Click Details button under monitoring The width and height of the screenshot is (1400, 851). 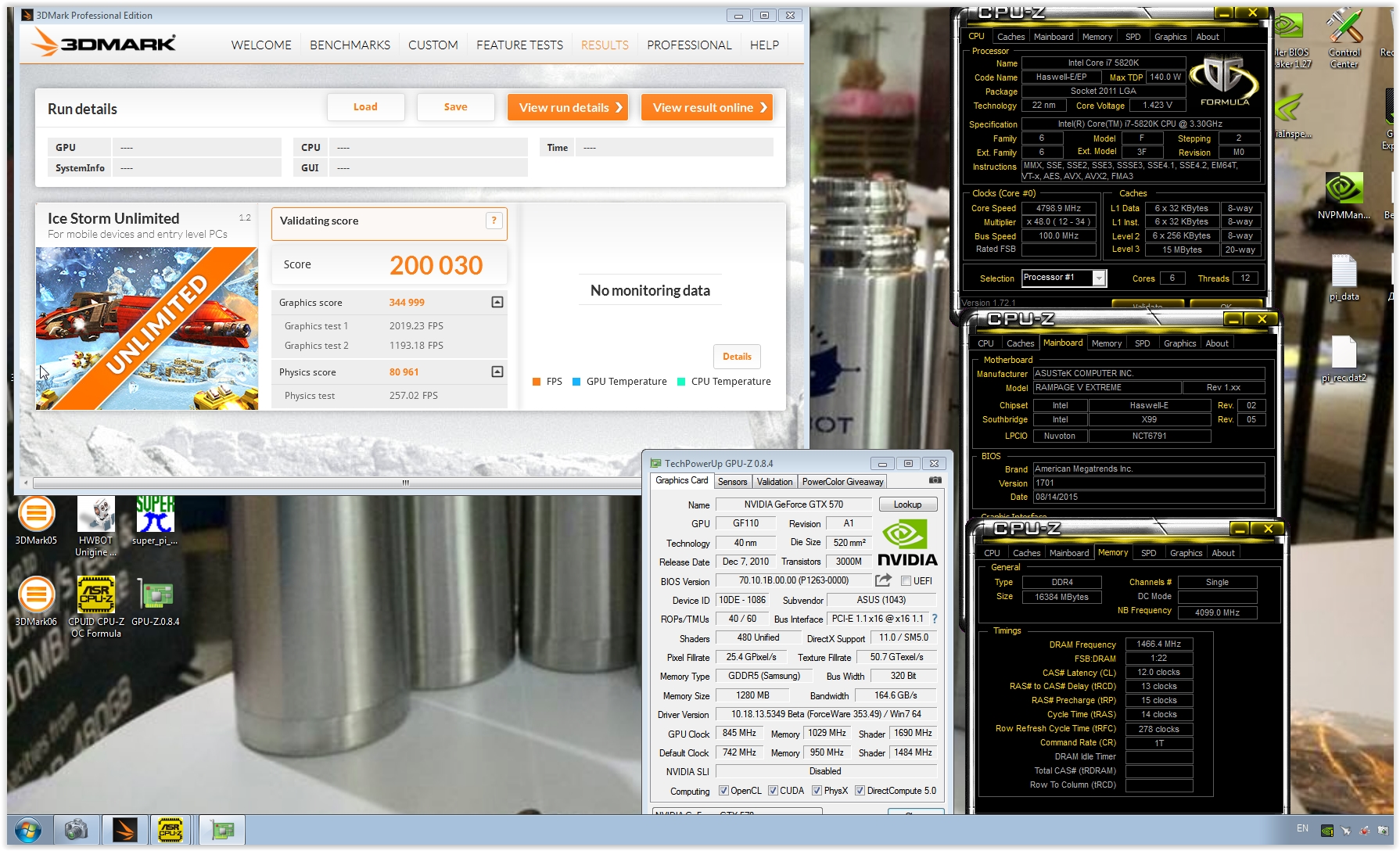[737, 357]
